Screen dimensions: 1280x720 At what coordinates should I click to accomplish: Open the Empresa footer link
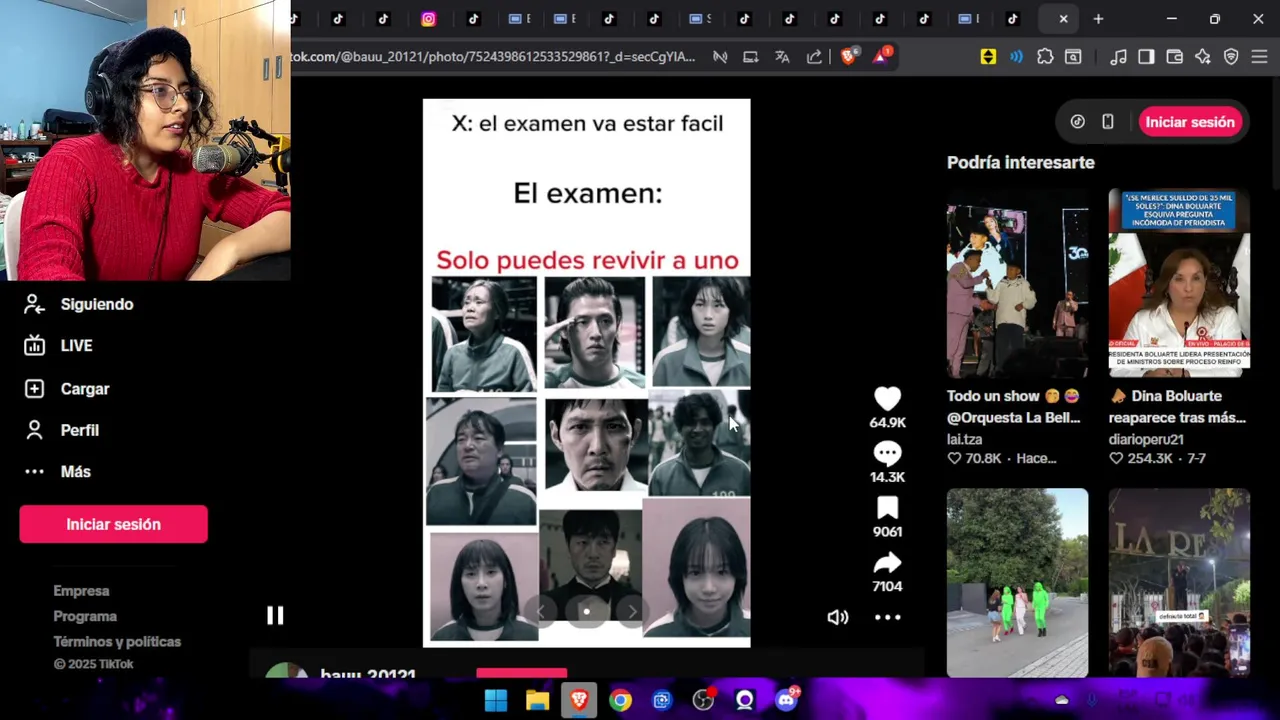pos(81,591)
